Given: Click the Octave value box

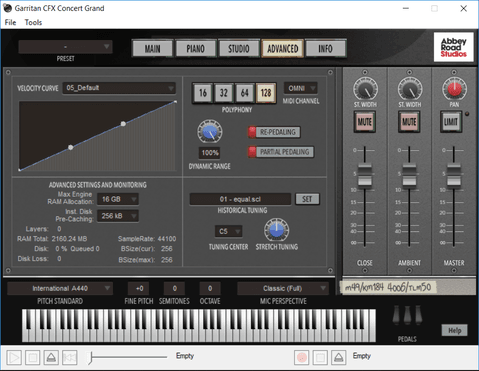Looking at the screenshot, I should 210,288.
